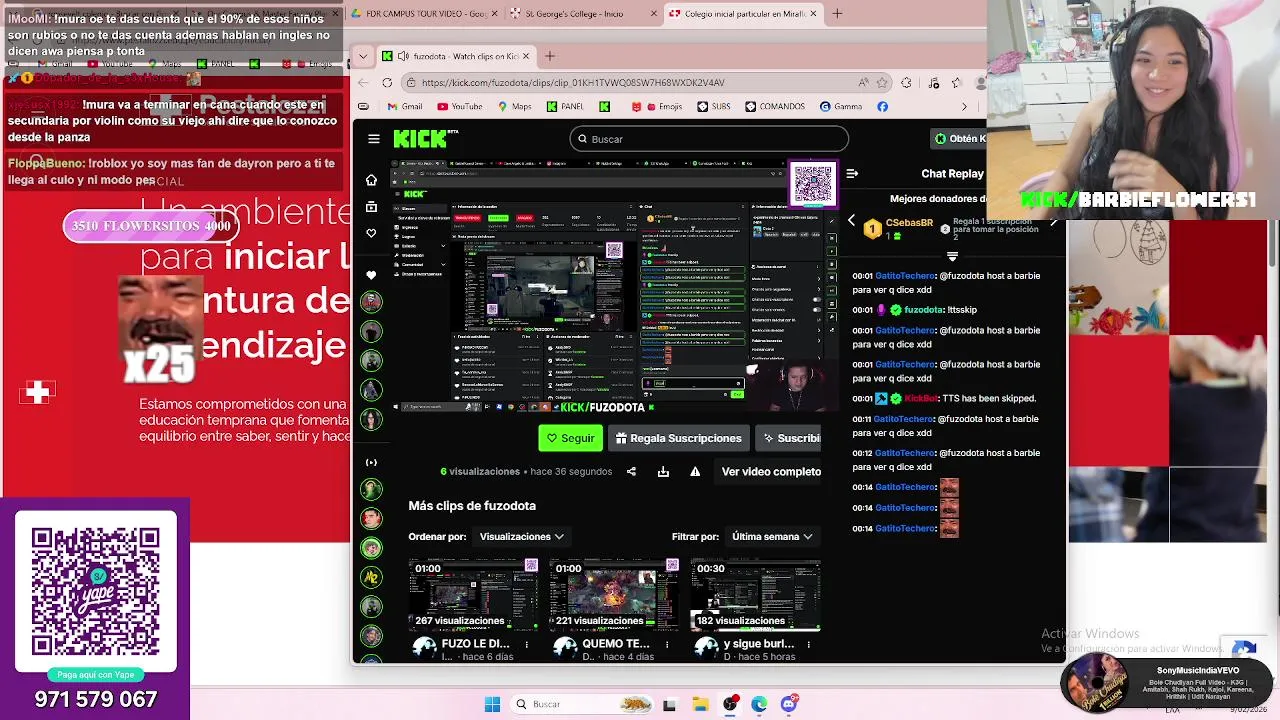Click the Obtén Kick button

coord(958,139)
